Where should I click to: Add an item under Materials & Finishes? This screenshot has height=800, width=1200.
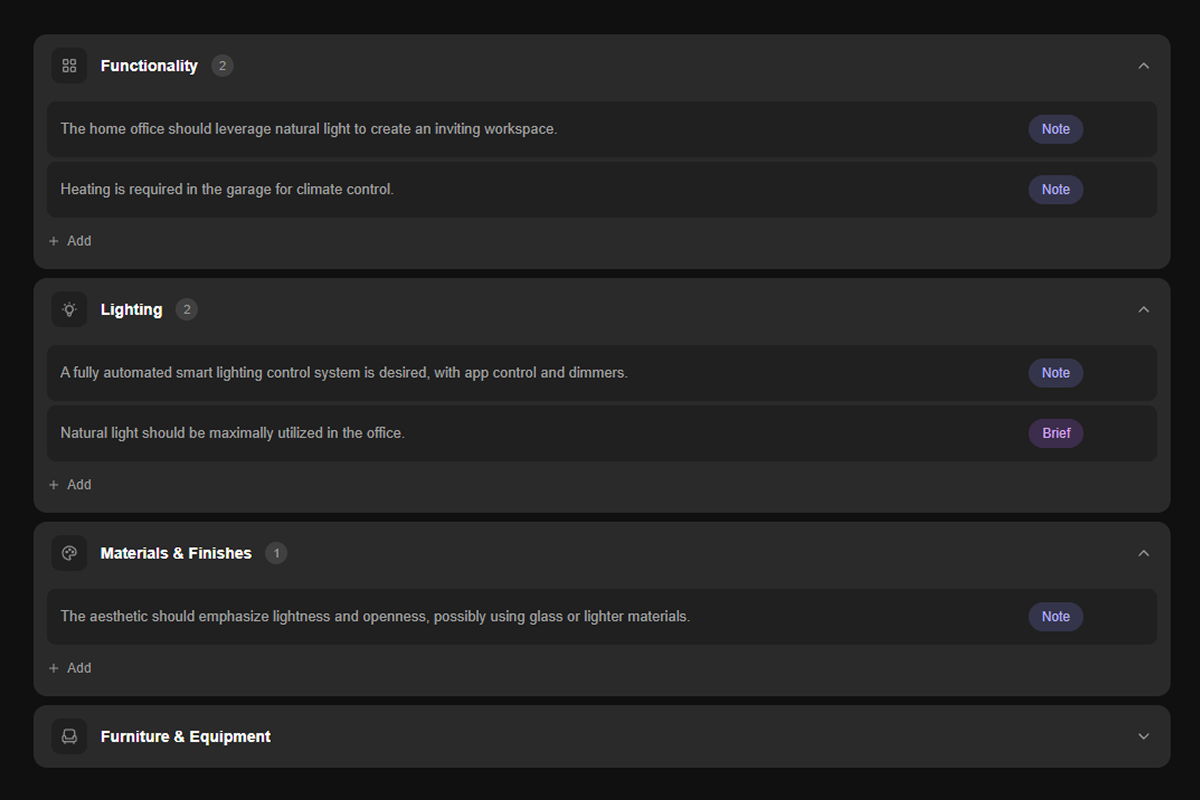point(70,668)
